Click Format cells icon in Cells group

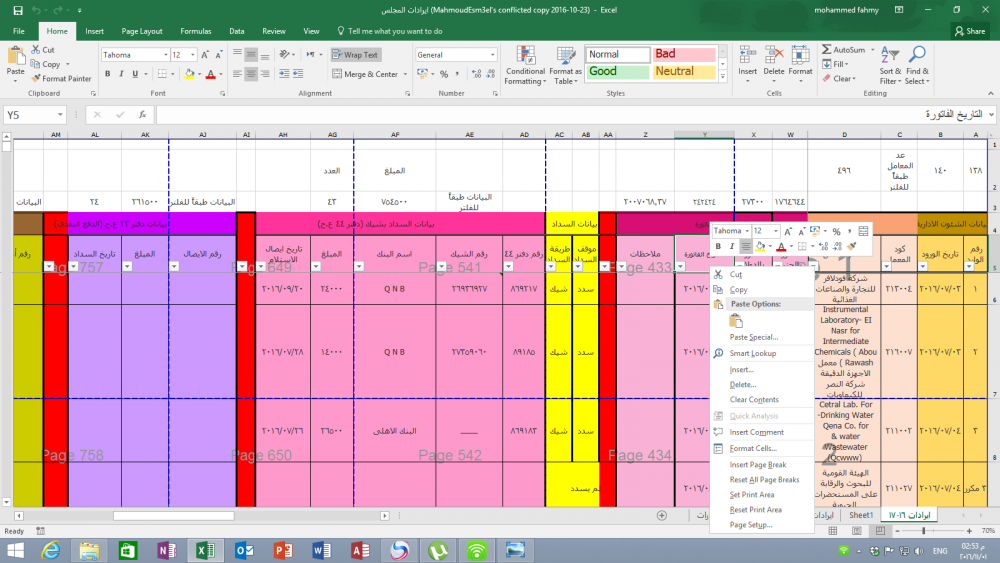pyautogui.click(x=800, y=56)
